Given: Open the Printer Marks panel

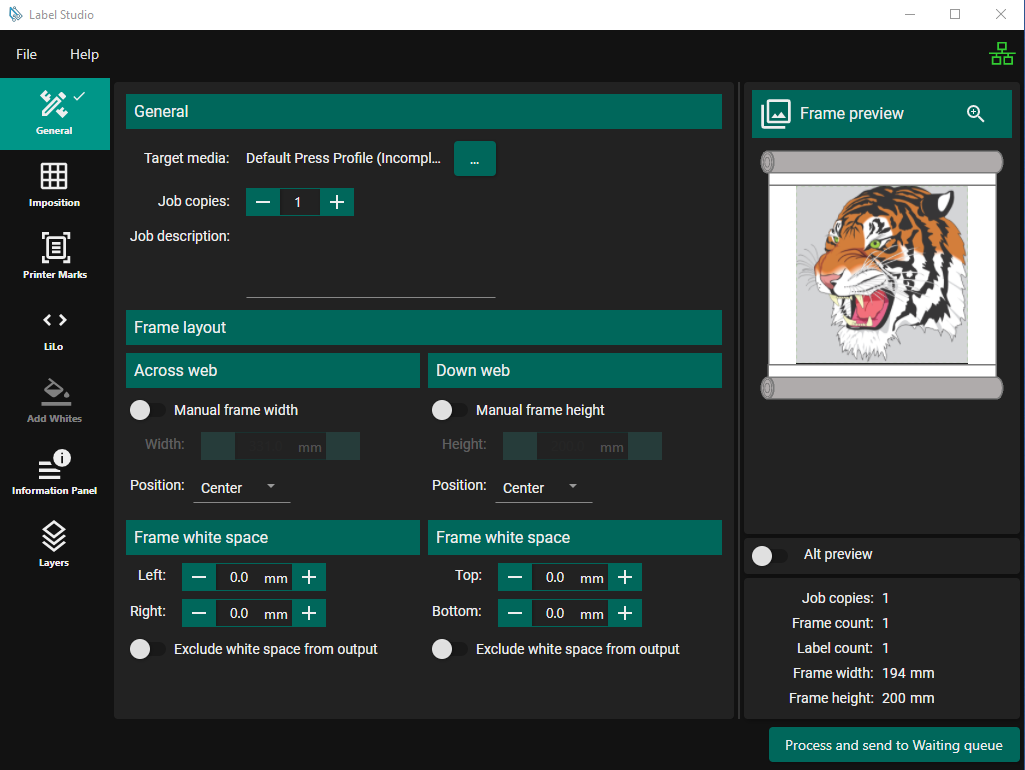Looking at the screenshot, I should [54, 257].
